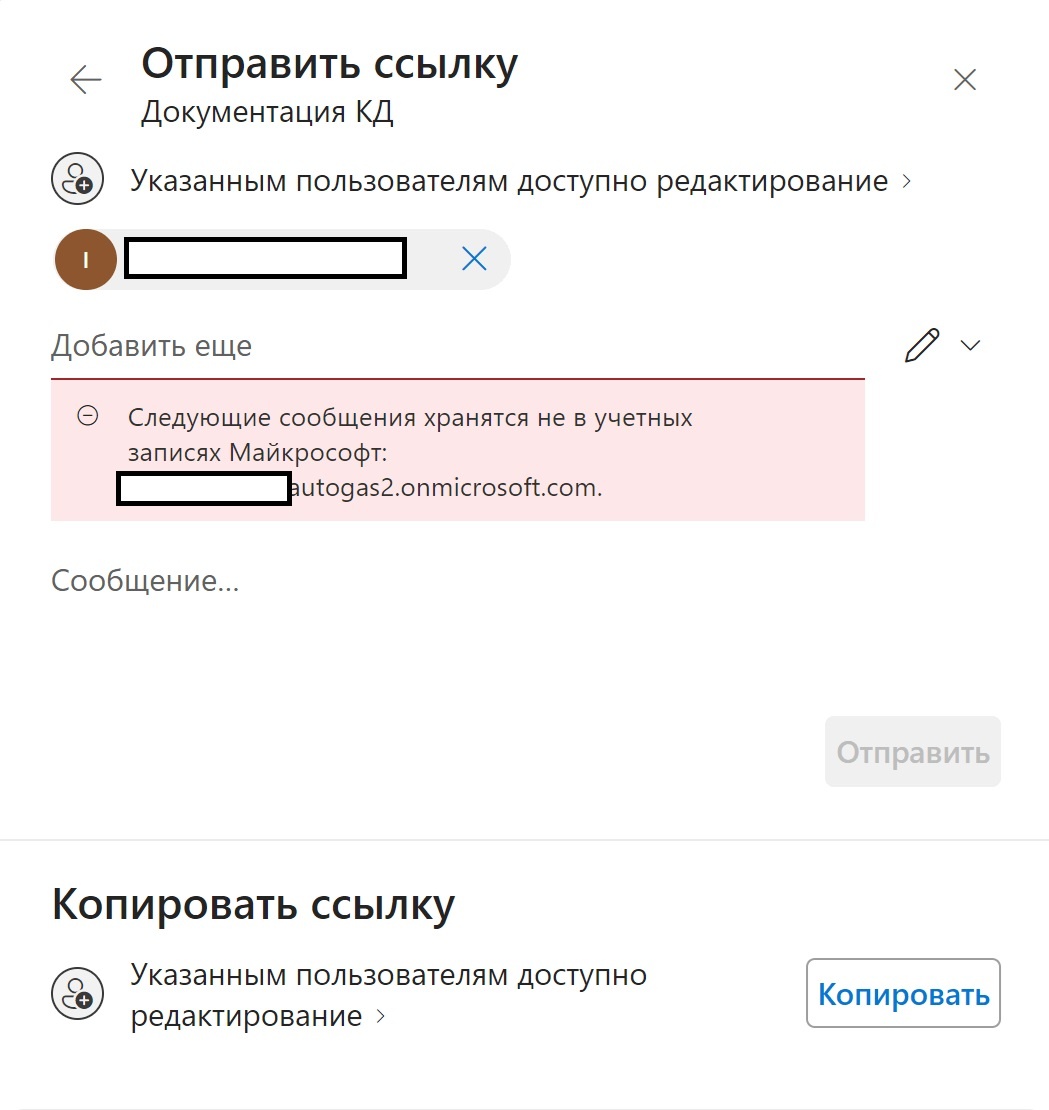
Task: Close the Отправить ссылку dialog
Action: 965,79
